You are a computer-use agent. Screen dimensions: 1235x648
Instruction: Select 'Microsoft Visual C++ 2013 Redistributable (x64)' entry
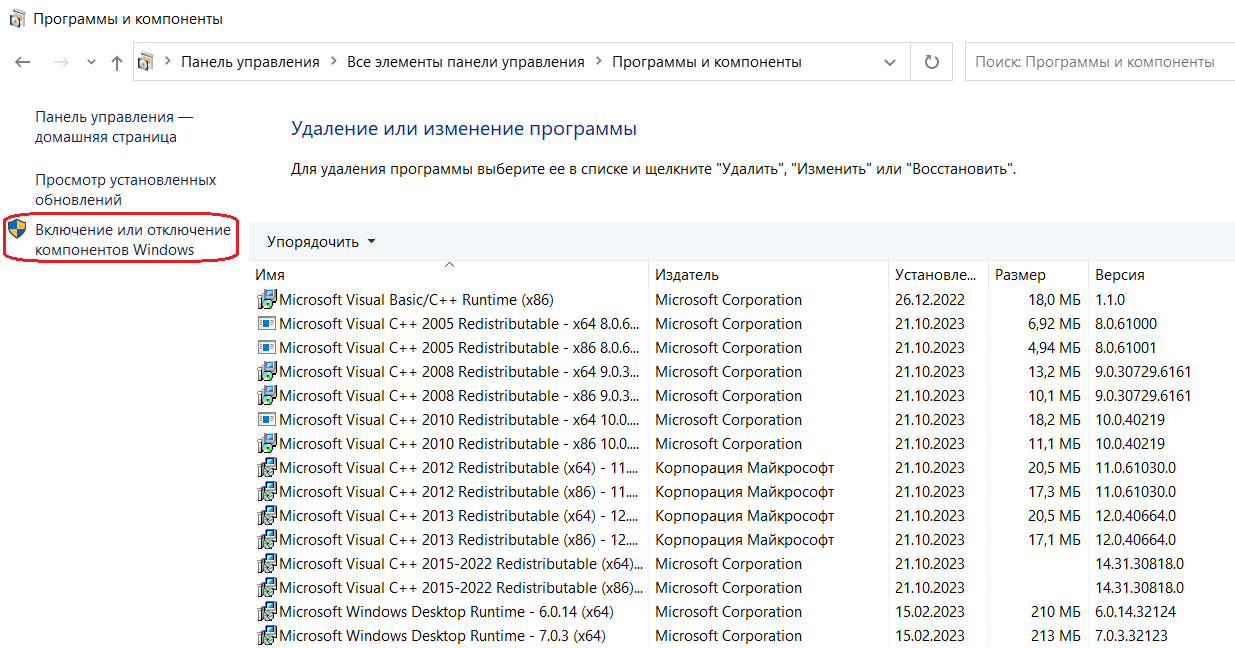click(459, 516)
